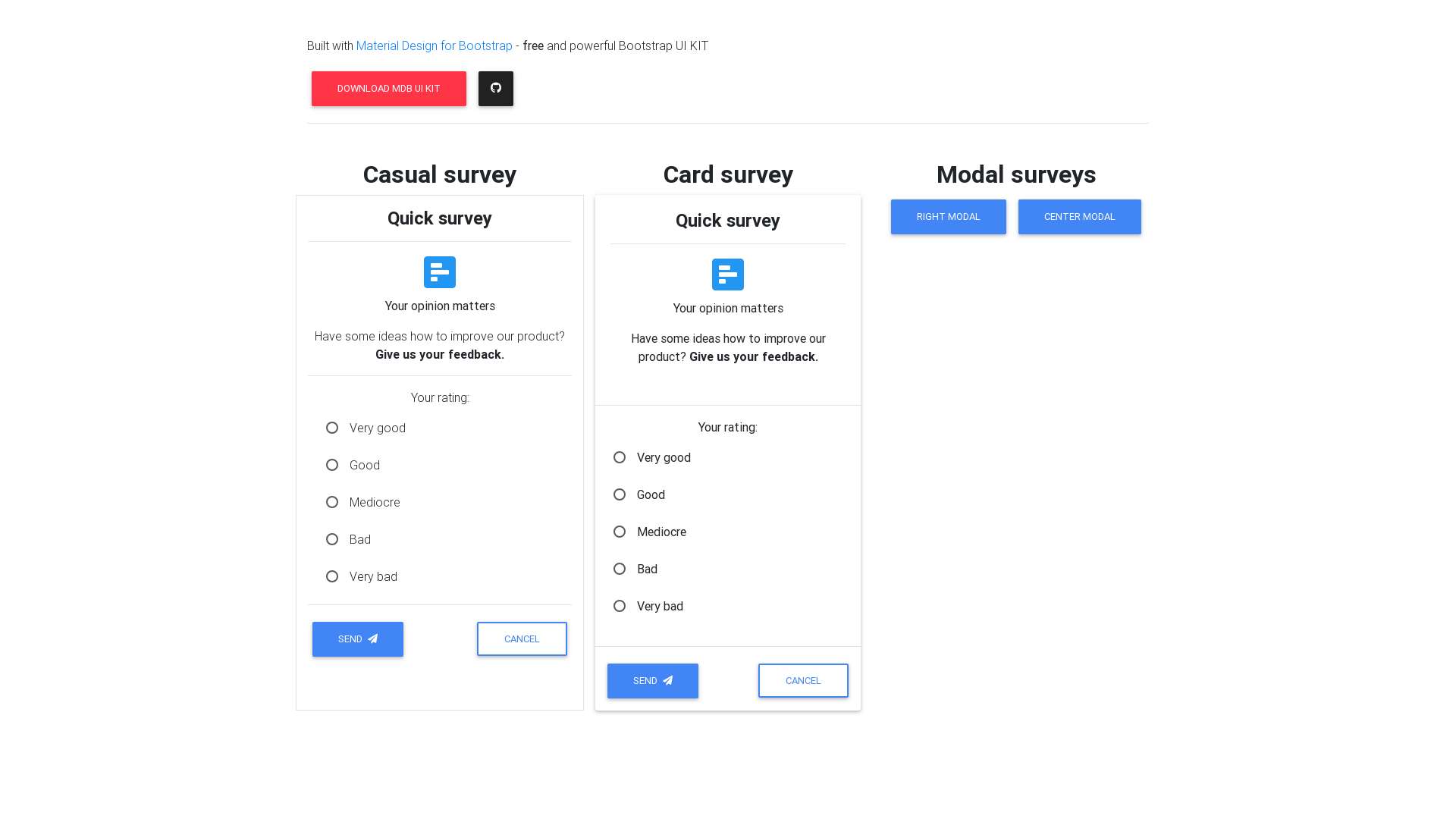Screen dimensions: 1456x819
Task: Select Very good radio in Casual survey
Action: point(331,427)
